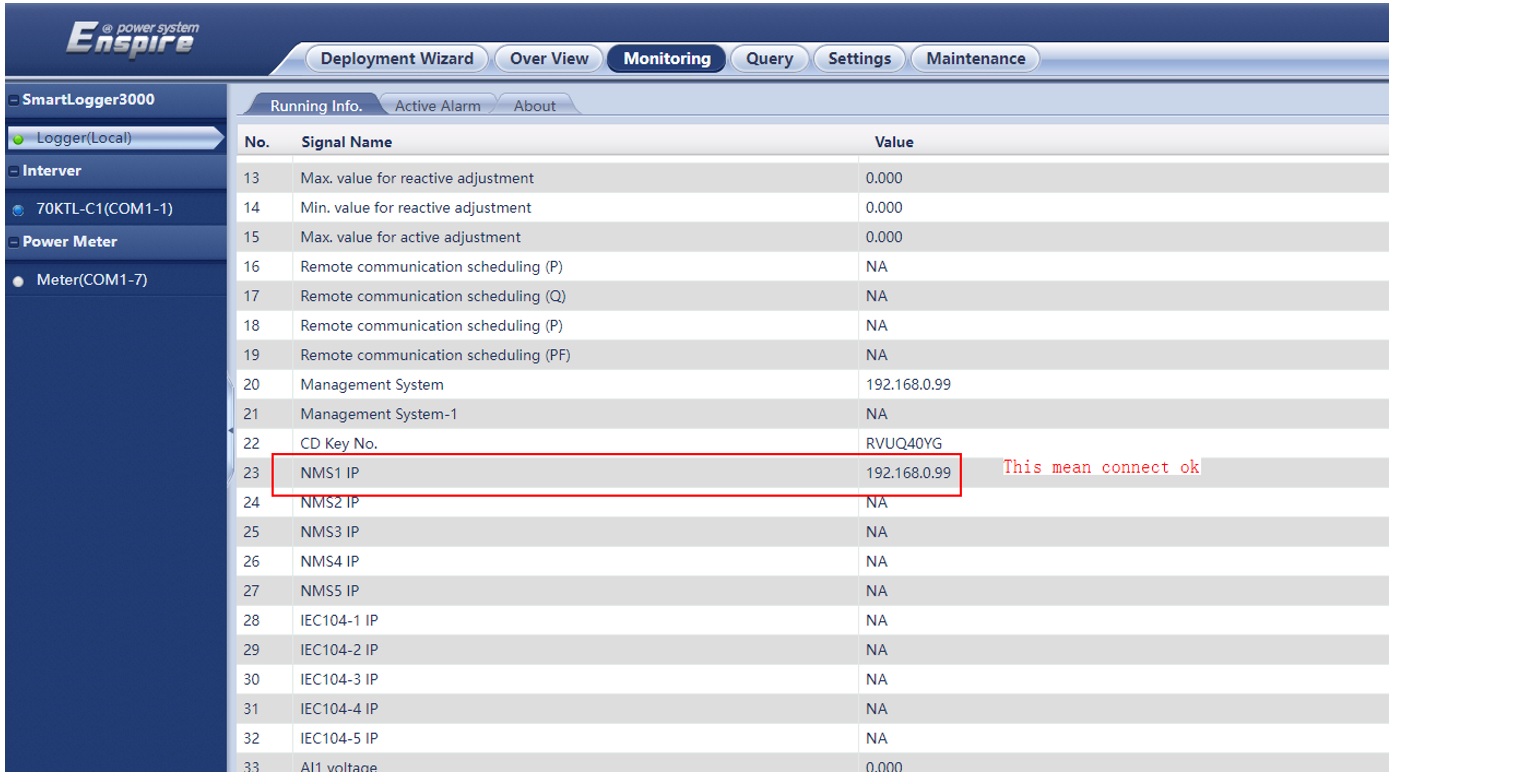Collapse the Power Meter group
This screenshot has width=1514, height=784.
click(13, 242)
